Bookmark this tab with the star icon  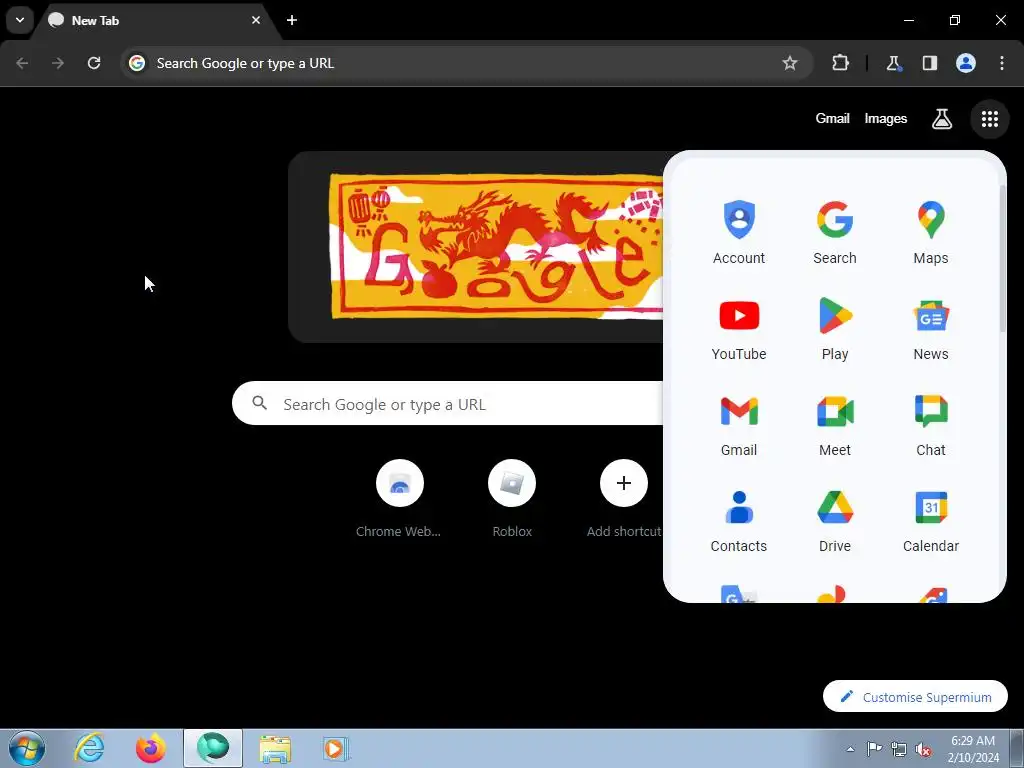pyautogui.click(x=790, y=63)
